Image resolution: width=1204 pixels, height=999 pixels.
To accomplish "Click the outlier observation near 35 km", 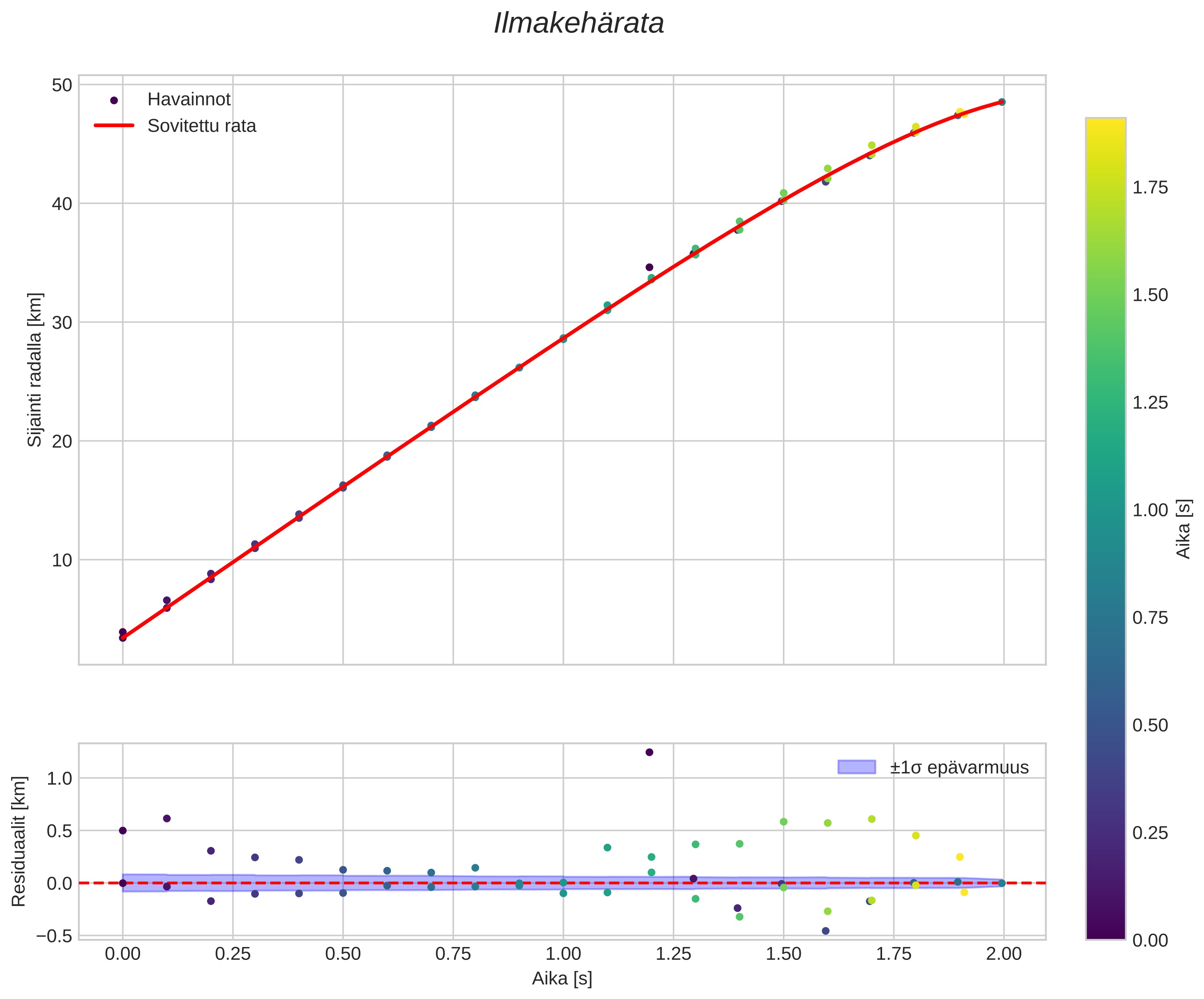I will tap(649, 267).
